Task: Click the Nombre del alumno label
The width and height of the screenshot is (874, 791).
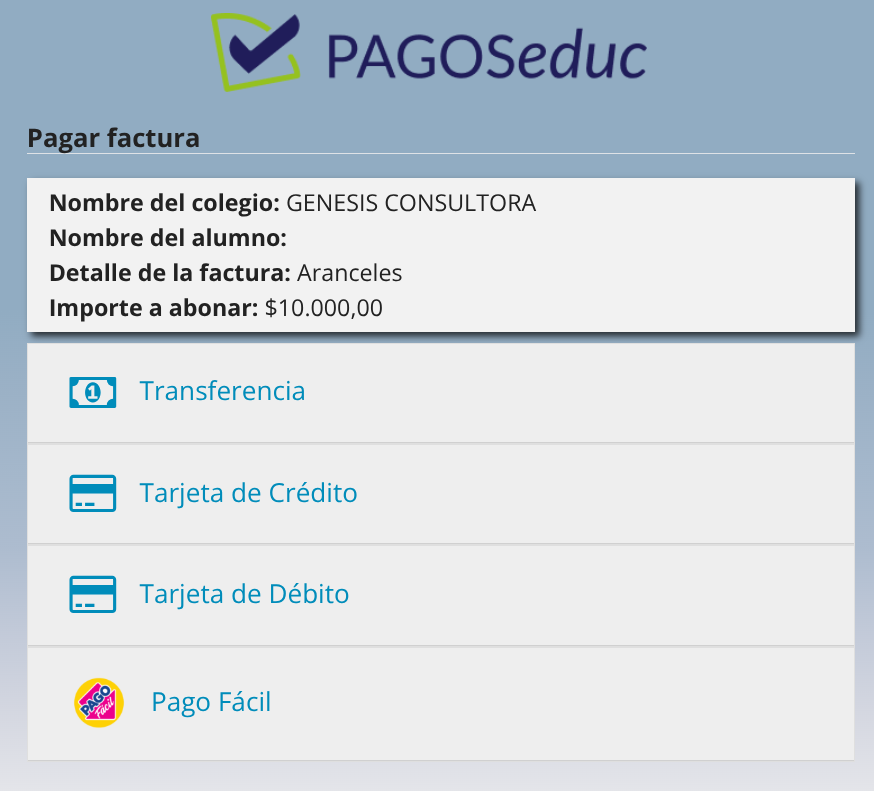Action: [x=168, y=238]
